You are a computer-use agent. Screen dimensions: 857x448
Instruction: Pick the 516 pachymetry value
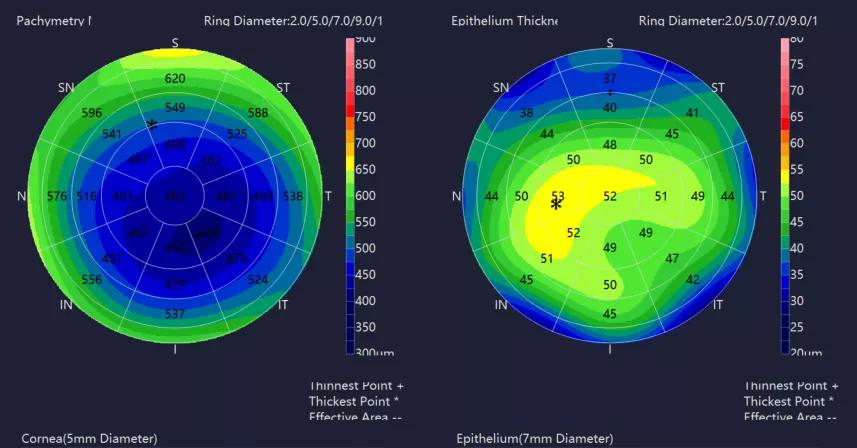[x=86, y=196]
